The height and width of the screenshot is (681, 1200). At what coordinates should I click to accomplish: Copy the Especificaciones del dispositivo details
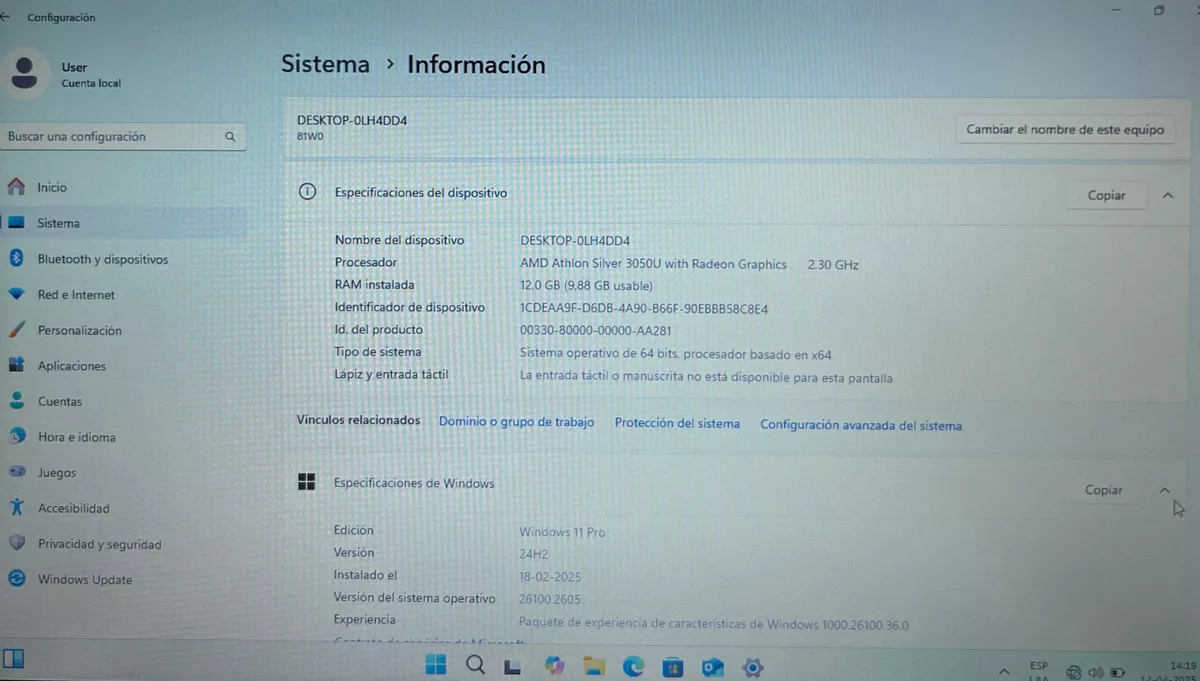pos(1106,195)
